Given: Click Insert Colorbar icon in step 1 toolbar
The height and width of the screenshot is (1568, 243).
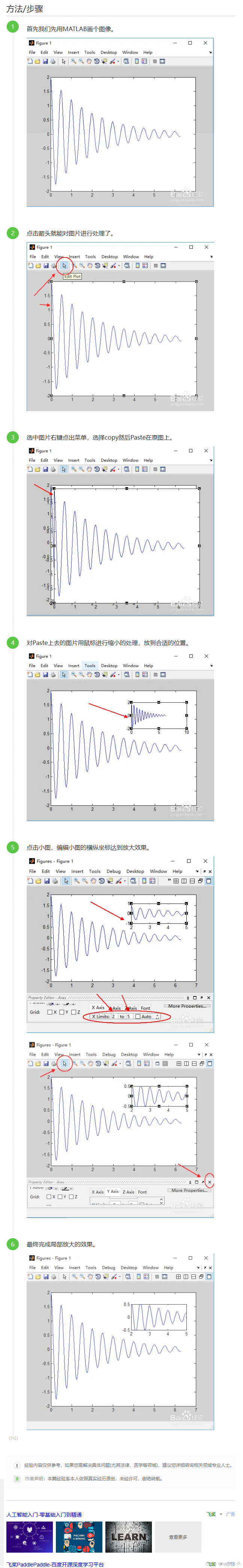Looking at the screenshot, I should (x=137, y=61).
